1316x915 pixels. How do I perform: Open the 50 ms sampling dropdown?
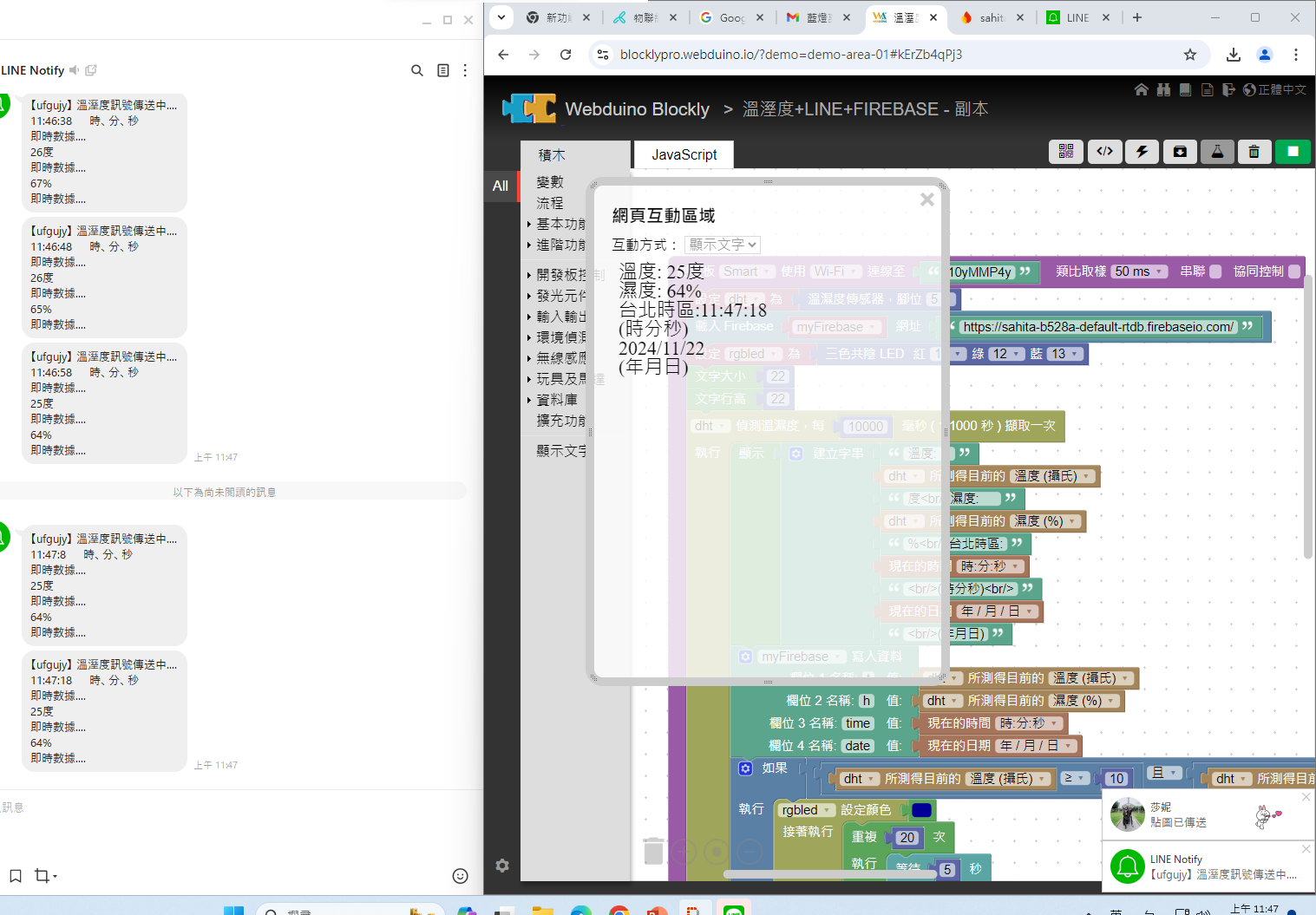coord(1139,271)
